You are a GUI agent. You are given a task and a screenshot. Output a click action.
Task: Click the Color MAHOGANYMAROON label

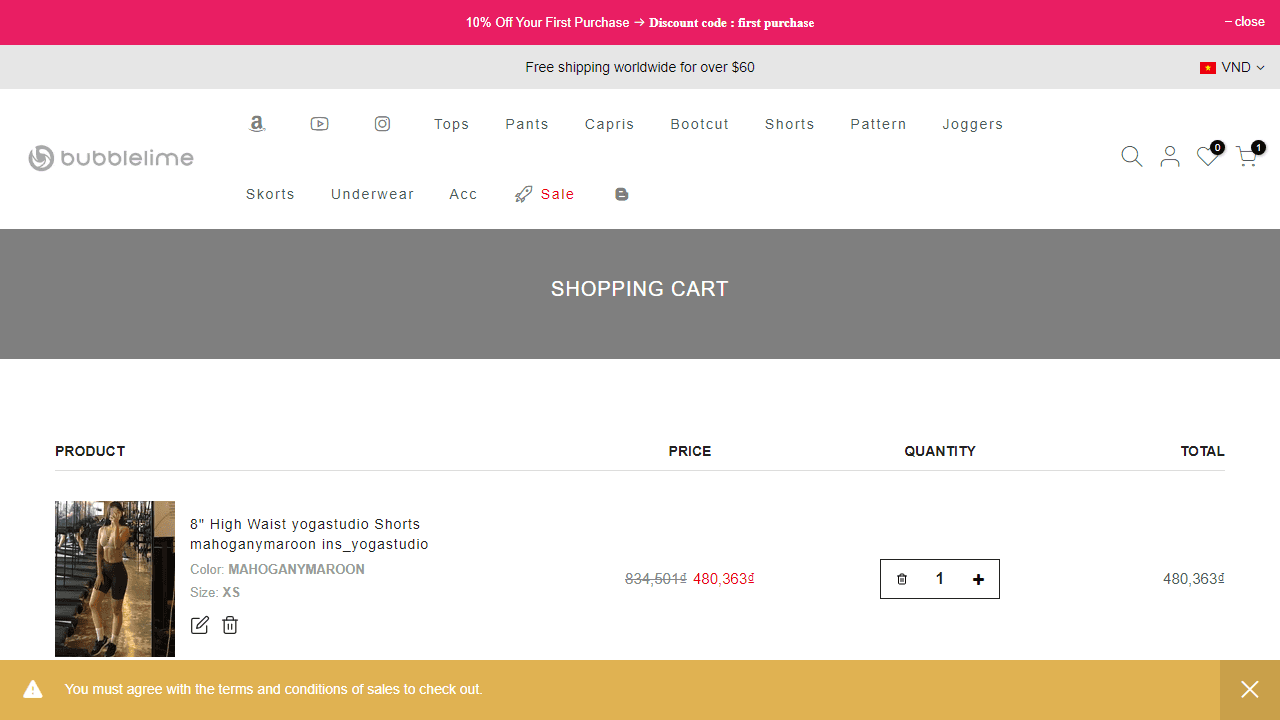[278, 569]
